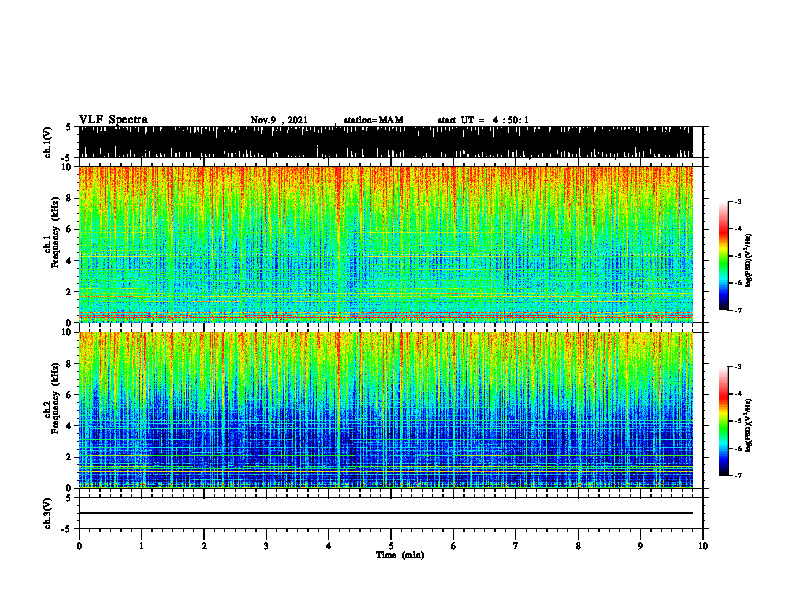Click time axis tick label "5"
792x612 pixels.
(x=391, y=546)
